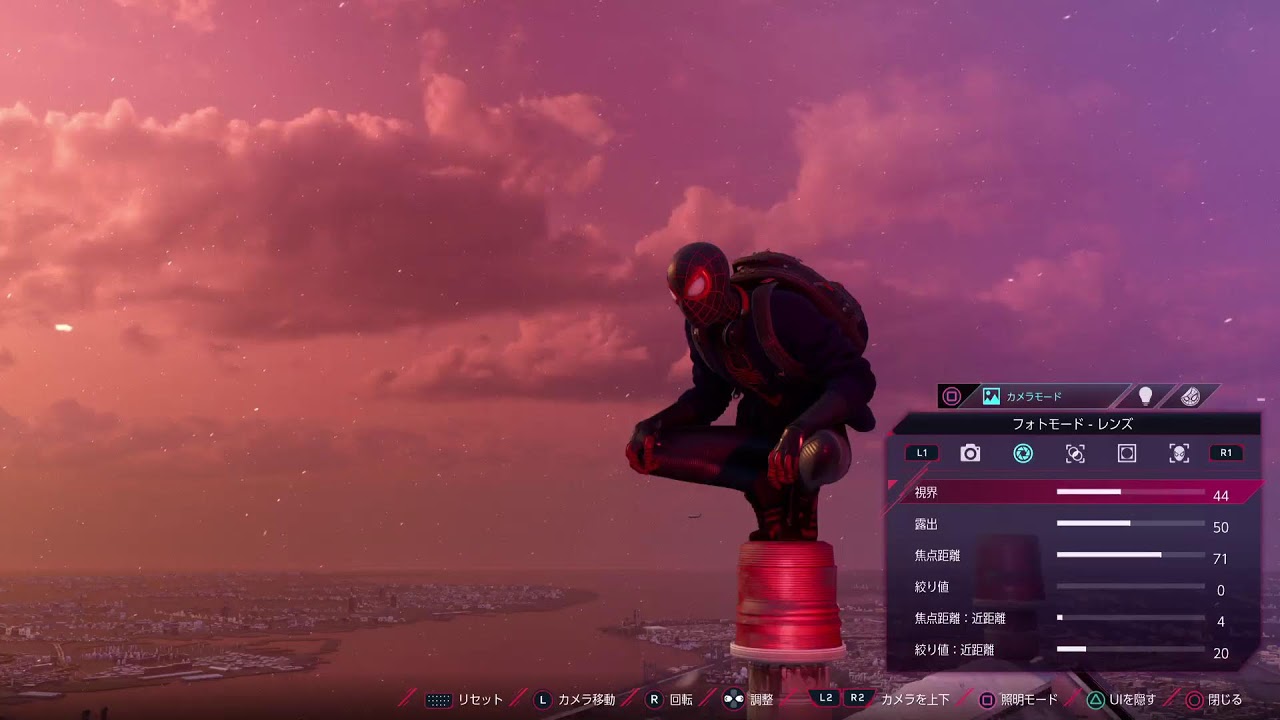
Task: Adjust the 視界 field-of-view slider
Action: click(1130, 492)
